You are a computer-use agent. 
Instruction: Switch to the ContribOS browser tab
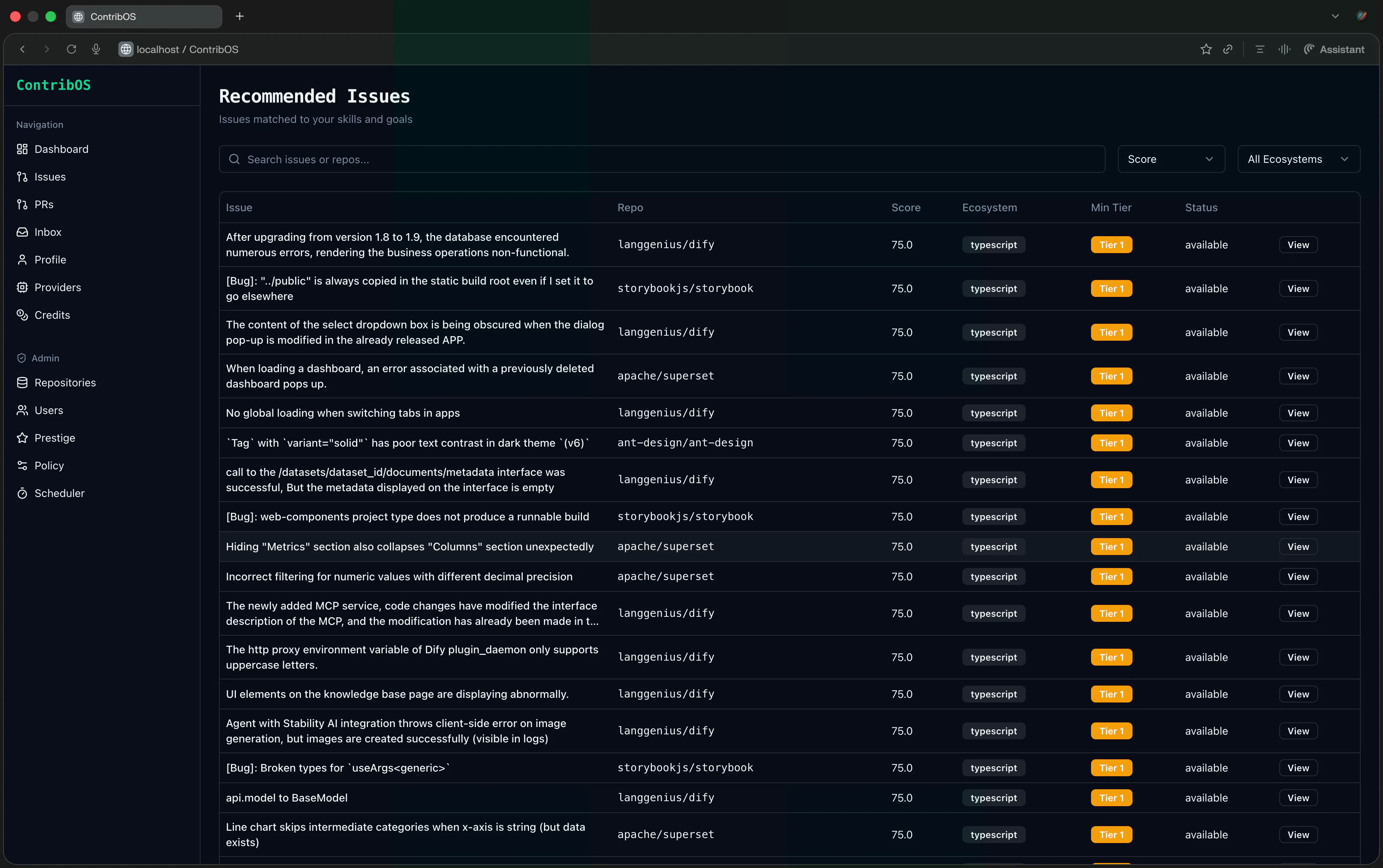144,17
